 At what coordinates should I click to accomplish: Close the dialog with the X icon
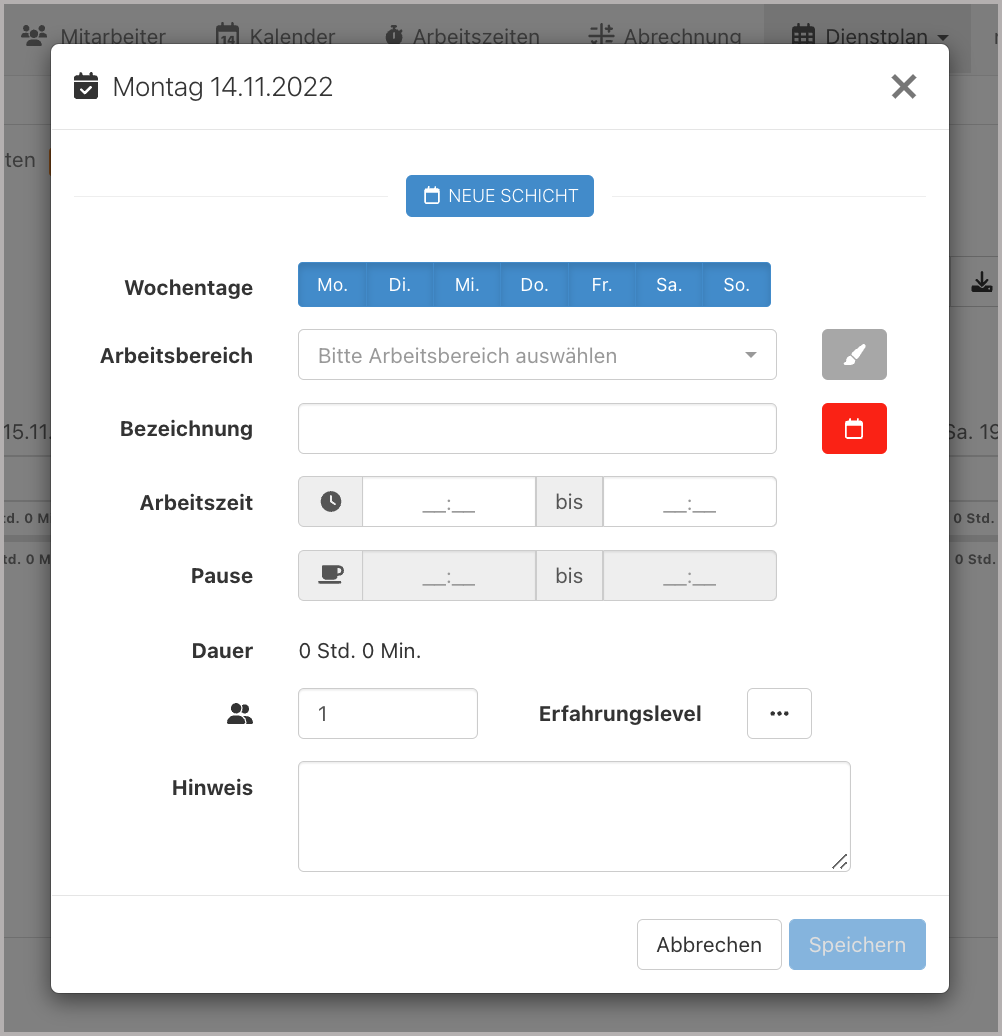point(903,87)
